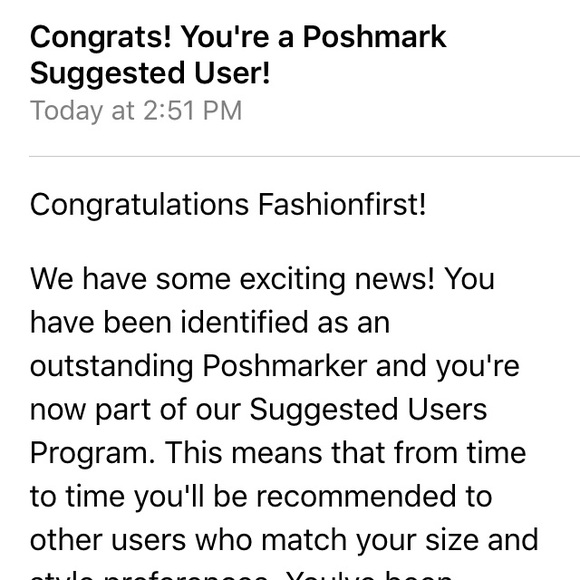This screenshot has height=580, width=580.
Task: Tap 'Suggested Users' in the message body
Action: click(368, 411)
